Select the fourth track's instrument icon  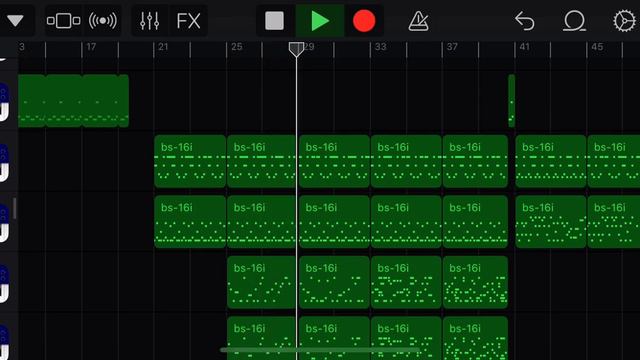[x=4, y=283]
